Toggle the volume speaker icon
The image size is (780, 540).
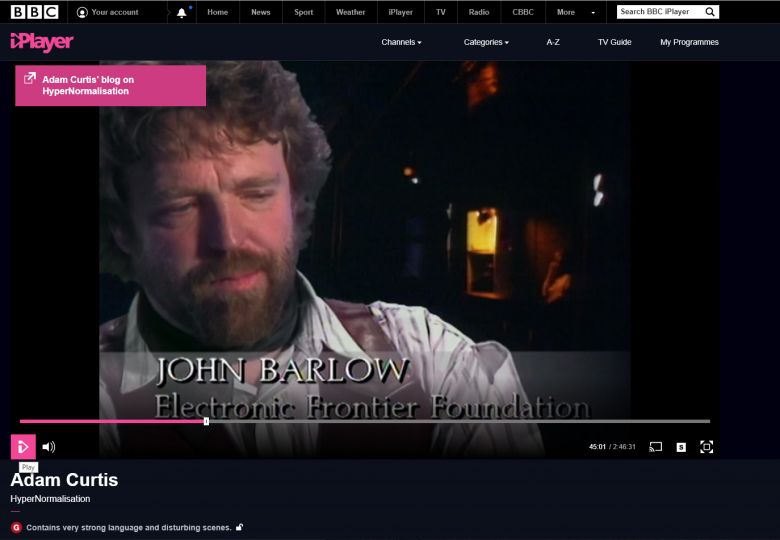pos(49,447)
